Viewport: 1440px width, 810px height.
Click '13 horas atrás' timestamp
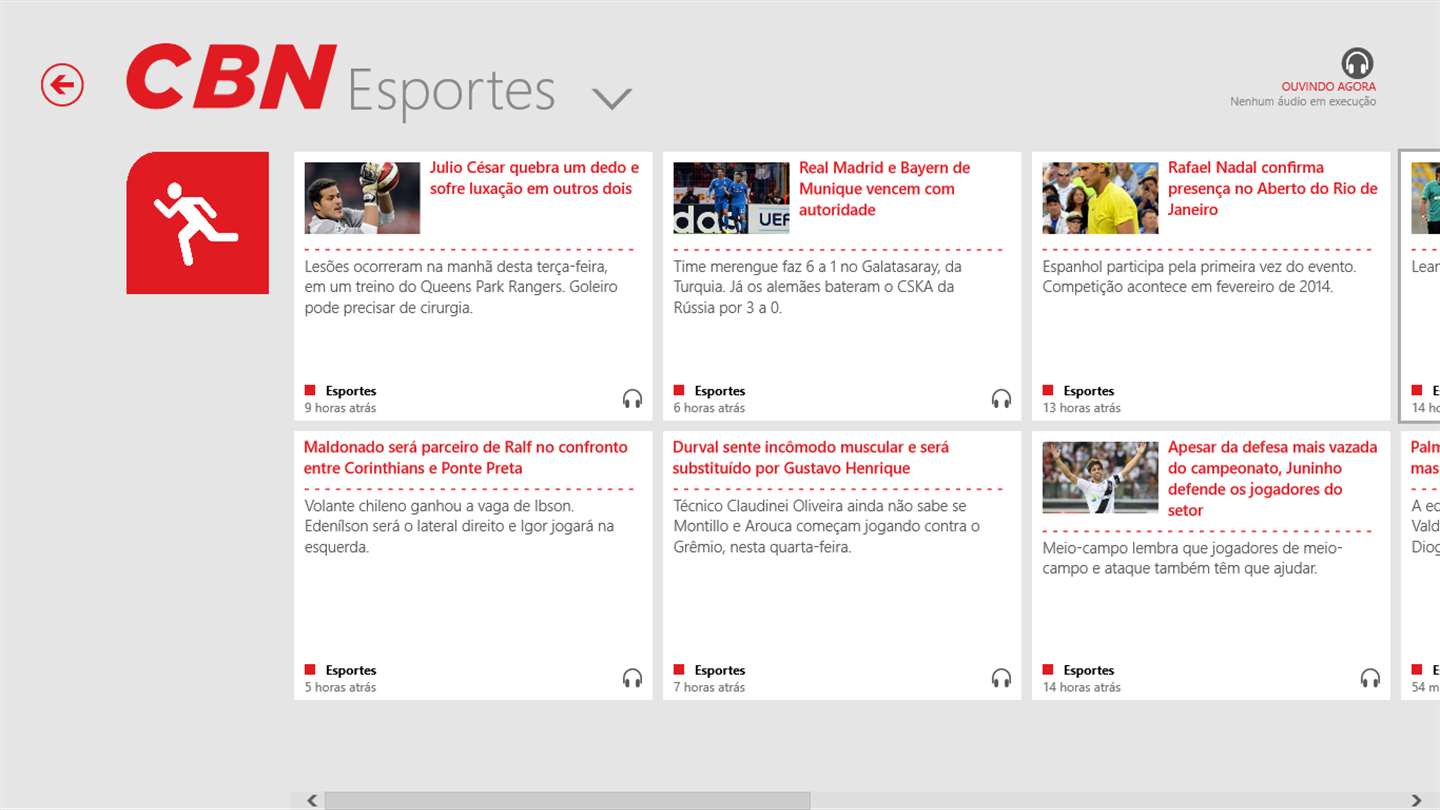pos(1082,408)
